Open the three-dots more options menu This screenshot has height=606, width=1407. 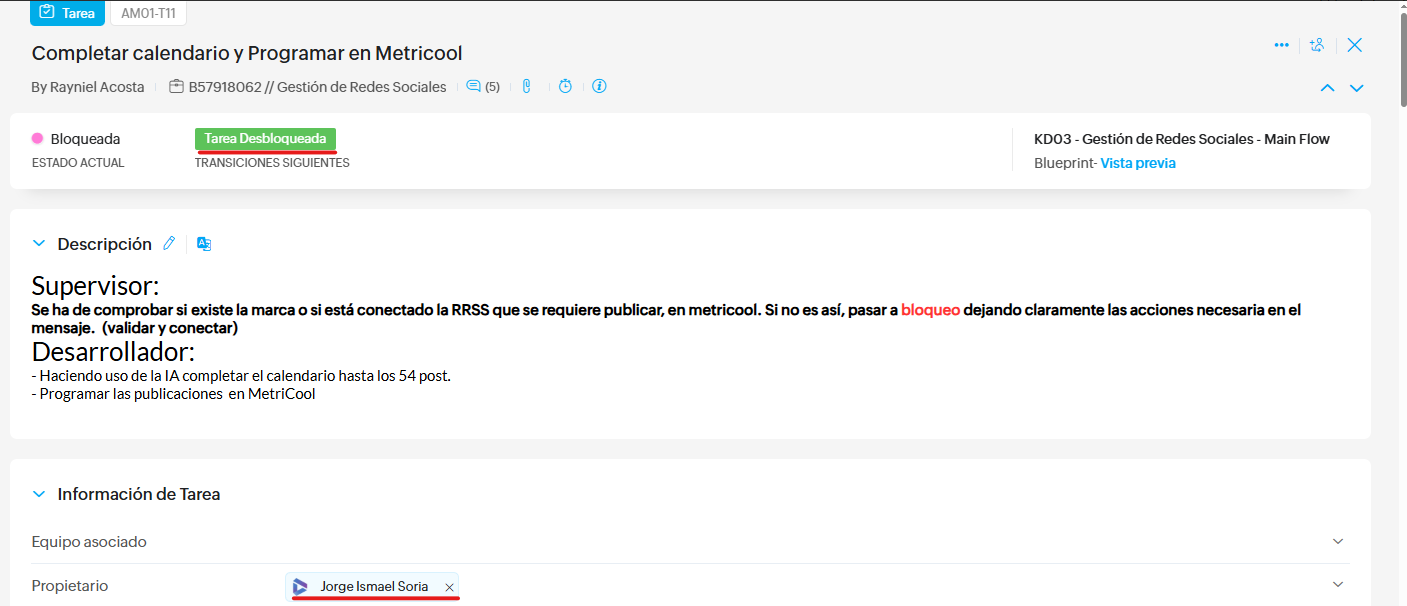[1281, 45]
